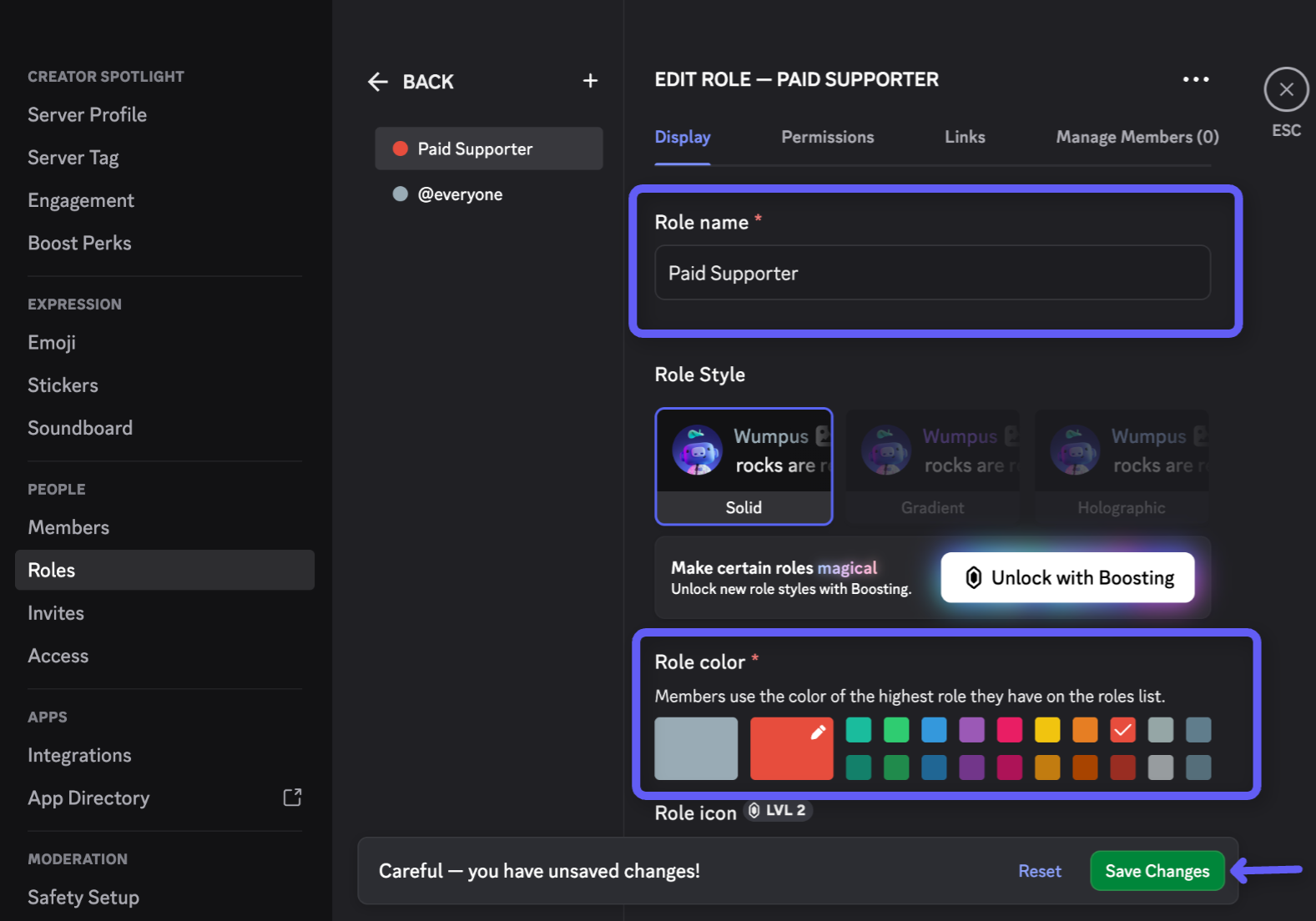The image size is (1316, 921).
Task: Click the Reset link
Action: [x=1039, y=871]
